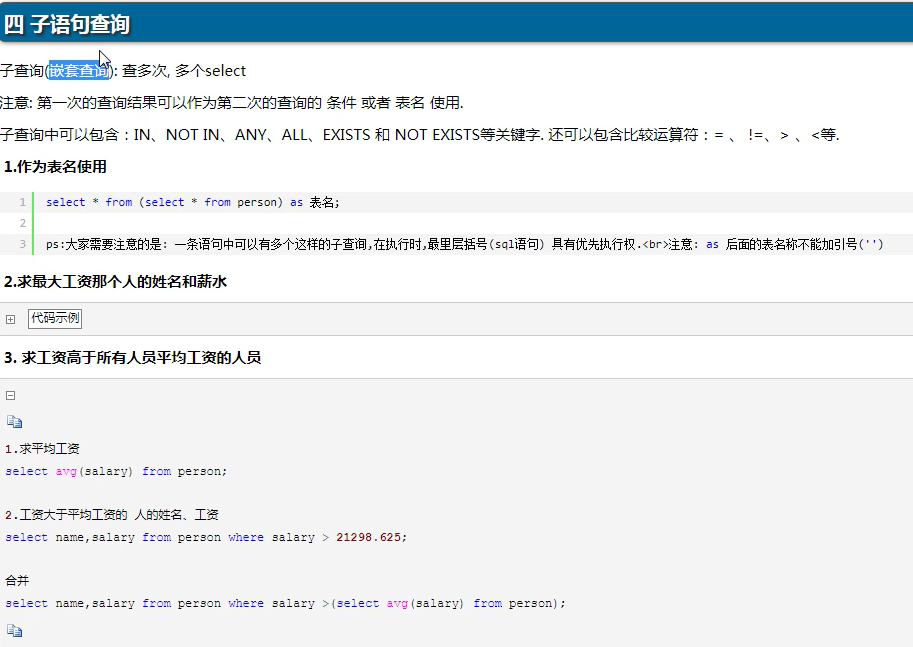
Task: Click the nested subquery (select avg(salary) from person)
Action: click(445, 603)
